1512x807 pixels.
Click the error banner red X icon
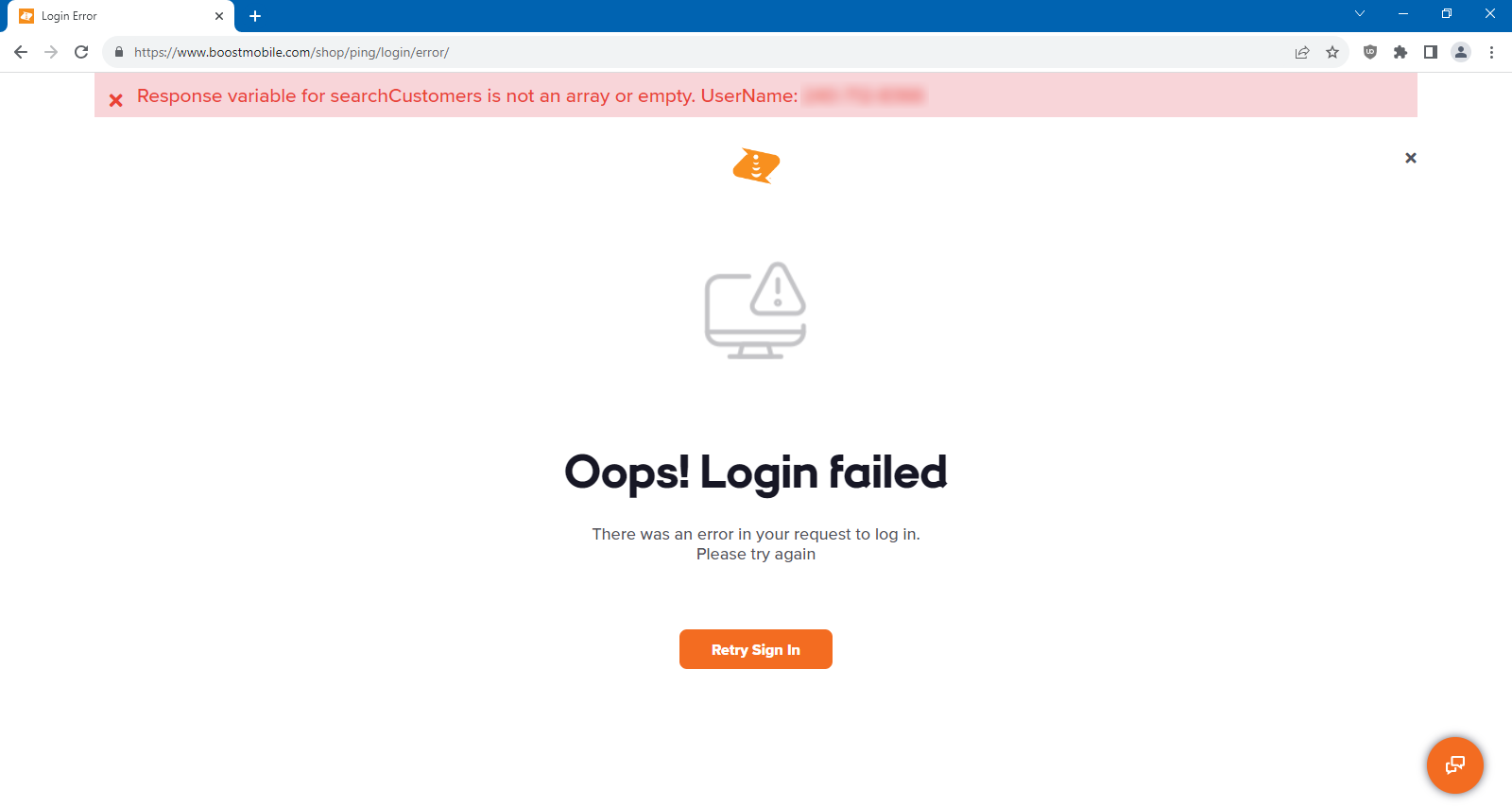[x=115, y=99]
